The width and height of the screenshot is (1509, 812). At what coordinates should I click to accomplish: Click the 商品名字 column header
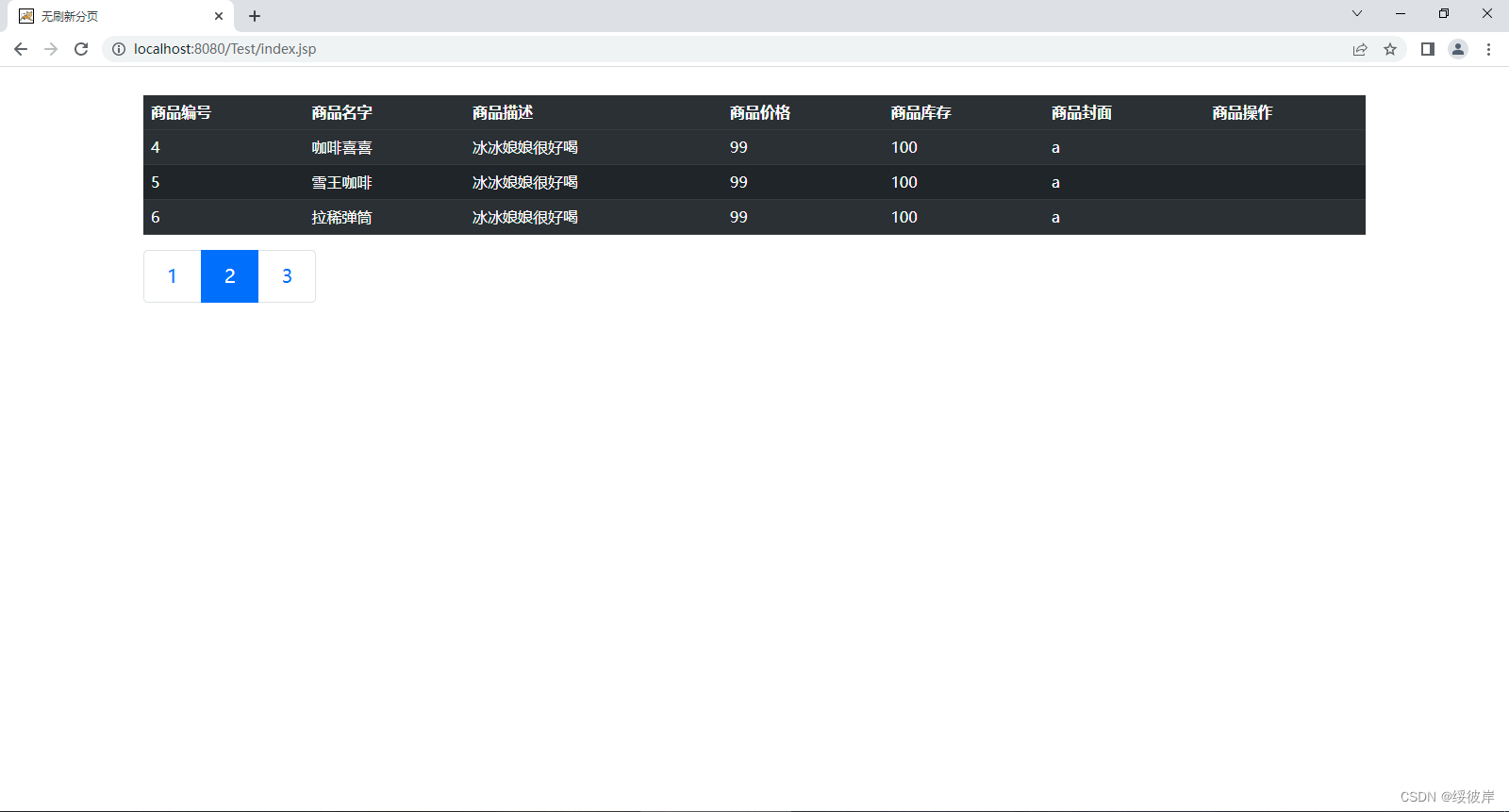click(x=342, y=113)
